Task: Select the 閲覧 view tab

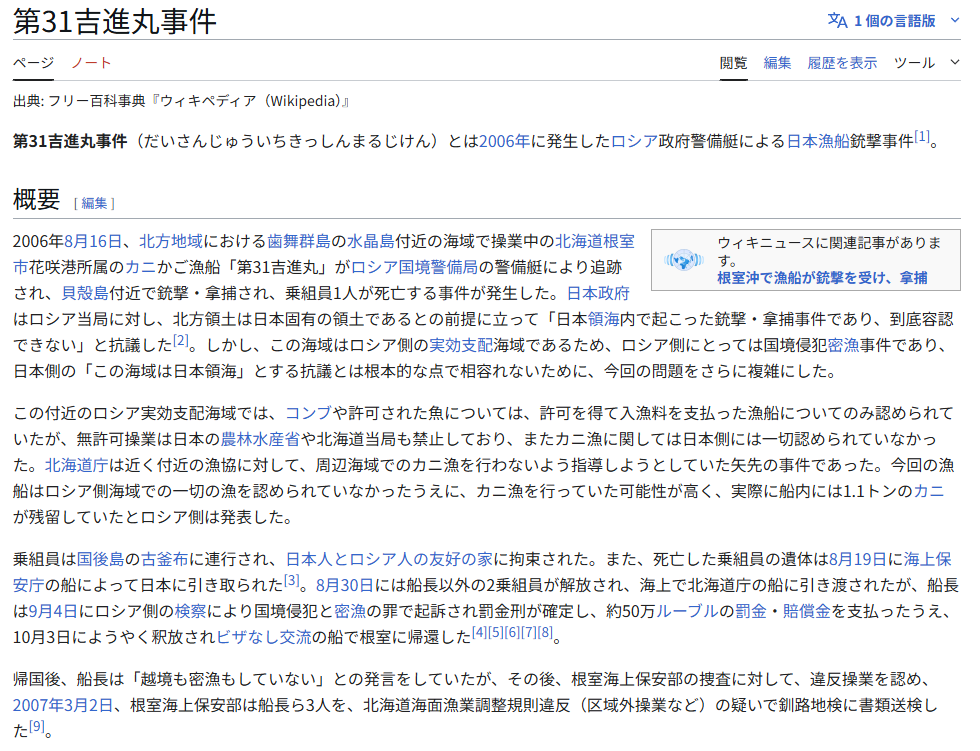Action: 733,62
